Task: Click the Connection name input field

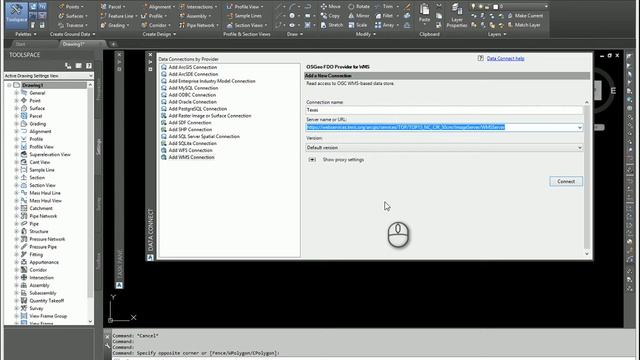Action: point(444,110)
